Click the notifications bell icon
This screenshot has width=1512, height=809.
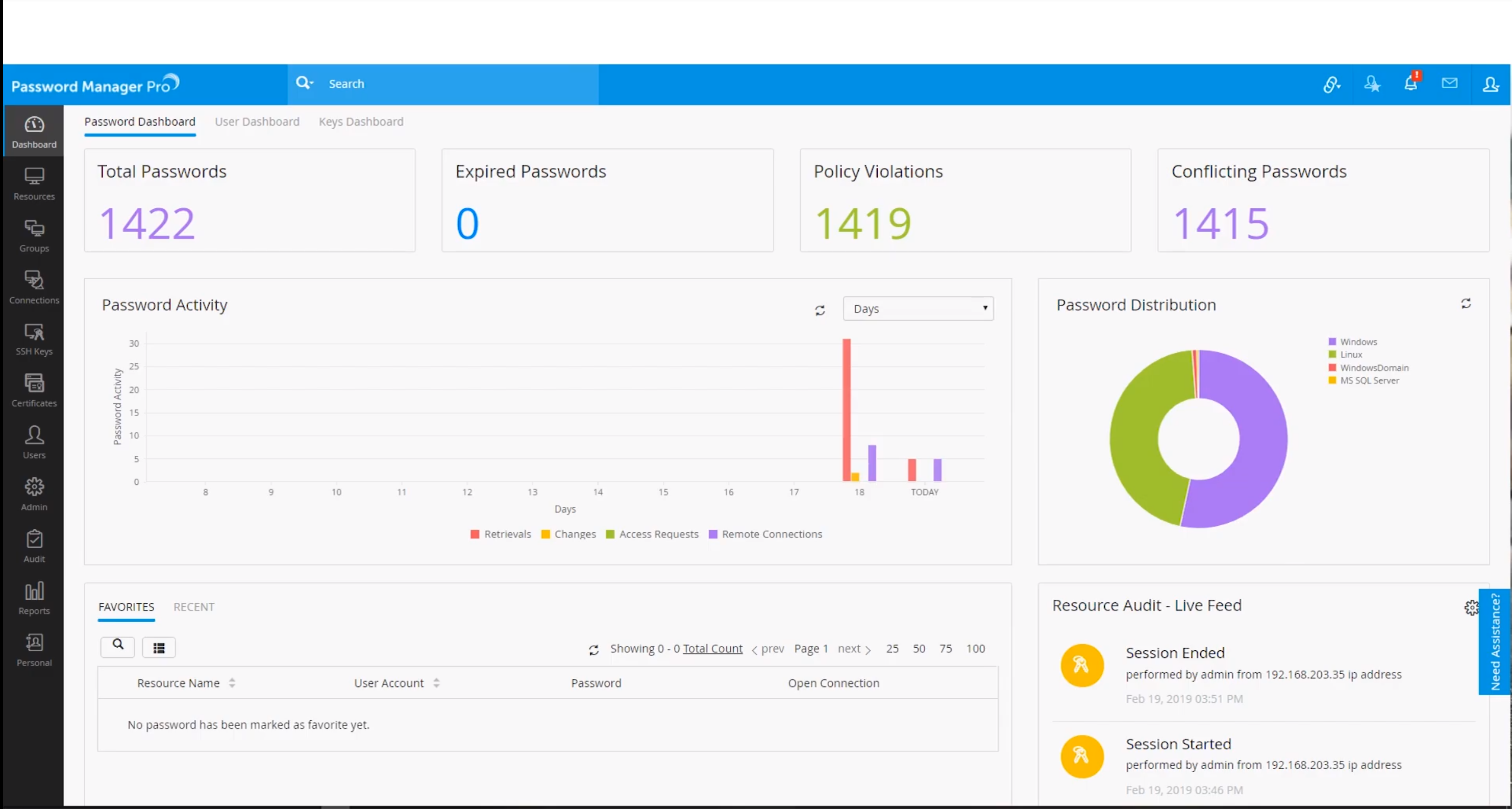point(1410,84)
